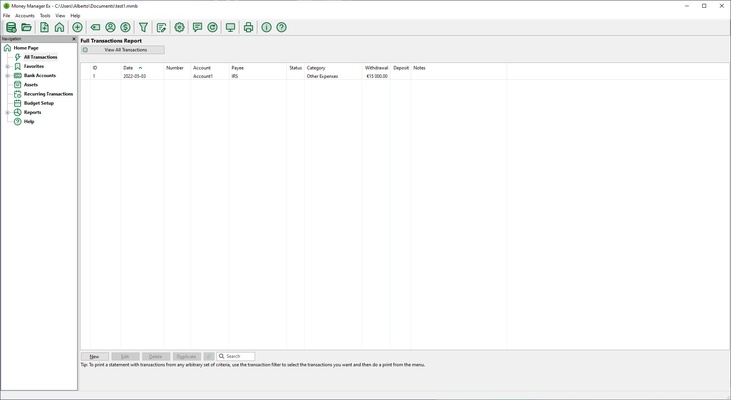Image resolution: width=731 pixels, height=400 pixels.
Task: Open the File menu
Action: (7, 15)
